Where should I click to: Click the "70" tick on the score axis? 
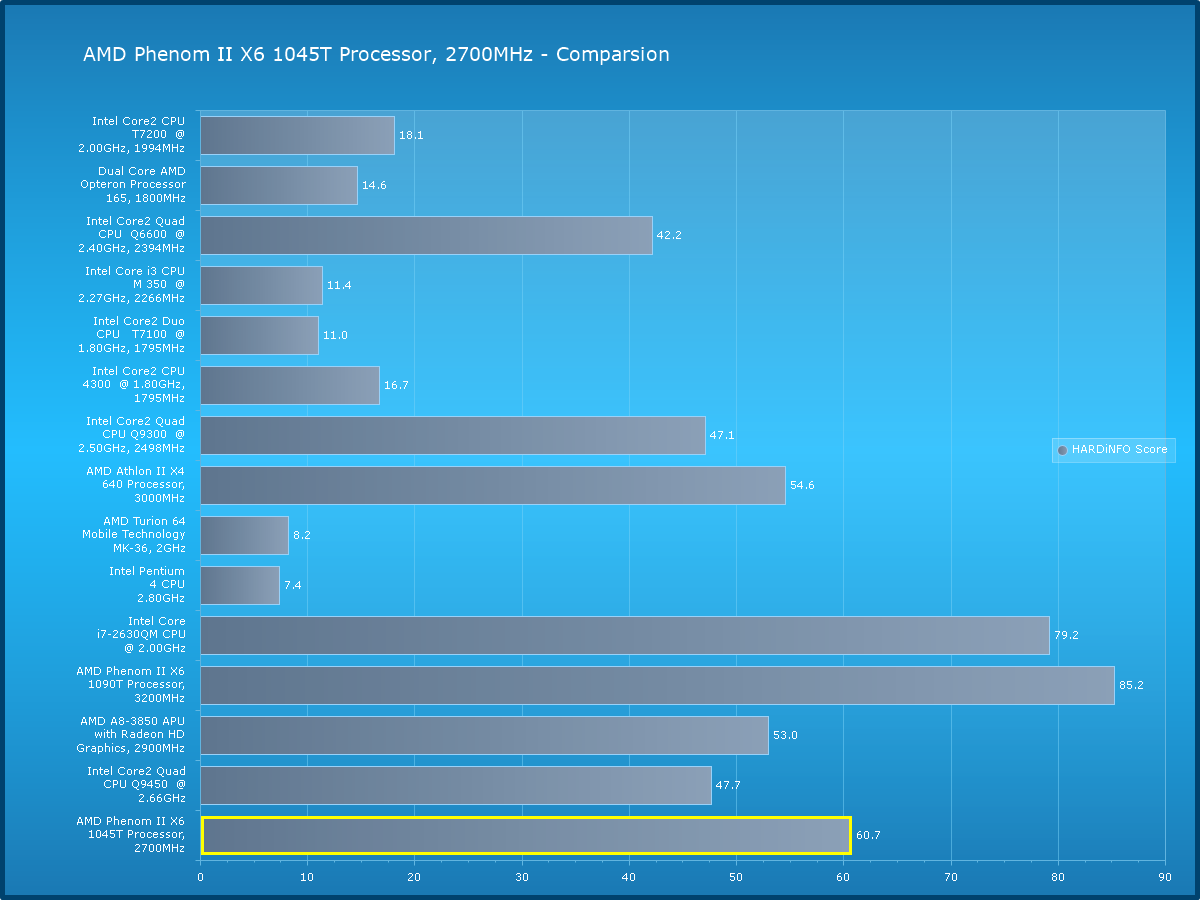pos(951,877)
